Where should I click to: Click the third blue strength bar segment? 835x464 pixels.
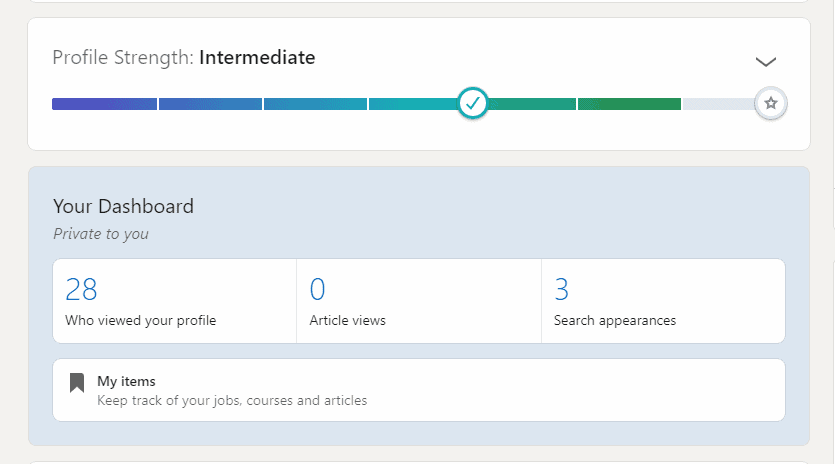315,104
